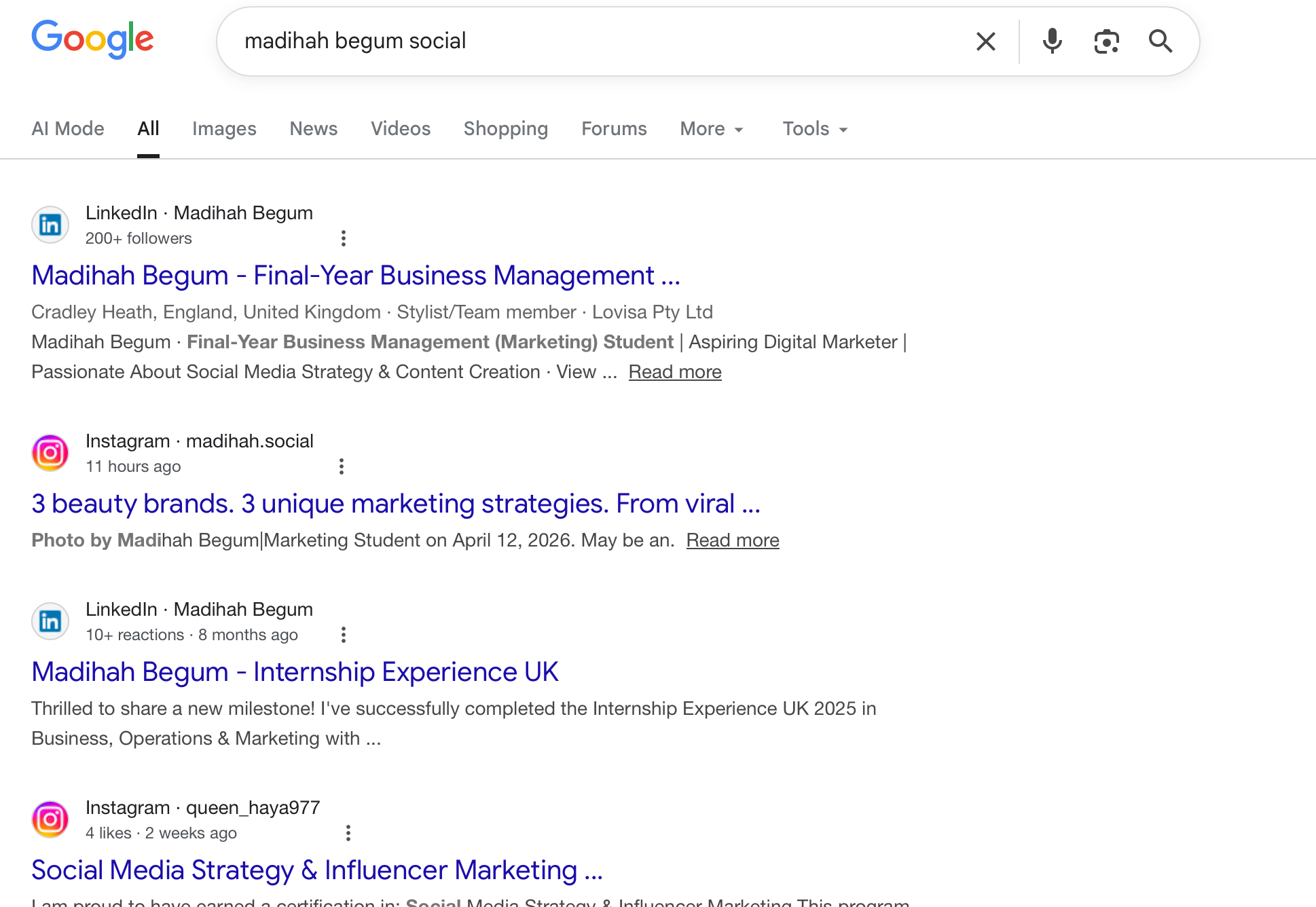Click the magnifying glass search button
1316x907 pixels.
pyautogui.click(x=1160, y=41)
